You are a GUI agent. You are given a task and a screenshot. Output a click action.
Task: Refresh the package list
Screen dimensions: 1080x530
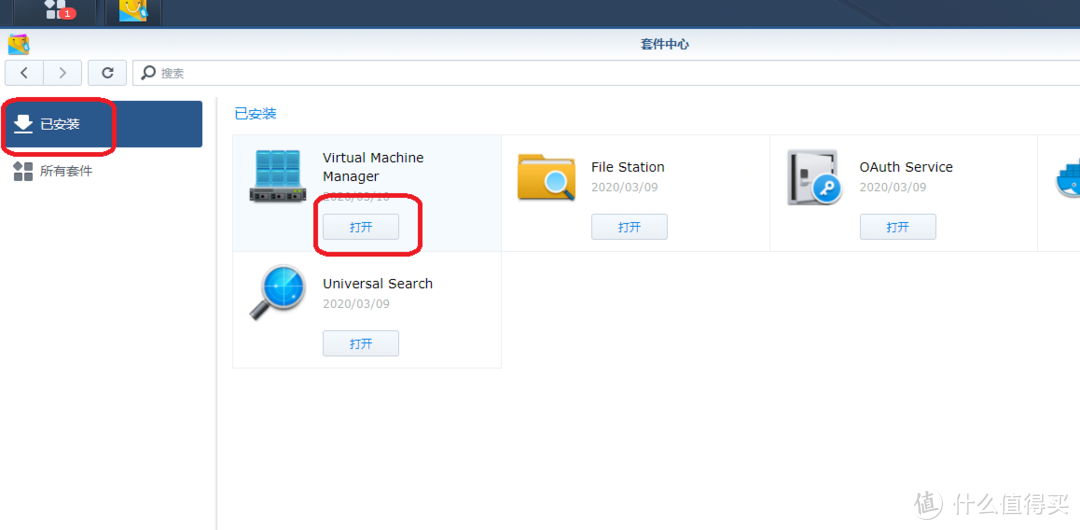(x=107, y=72)
